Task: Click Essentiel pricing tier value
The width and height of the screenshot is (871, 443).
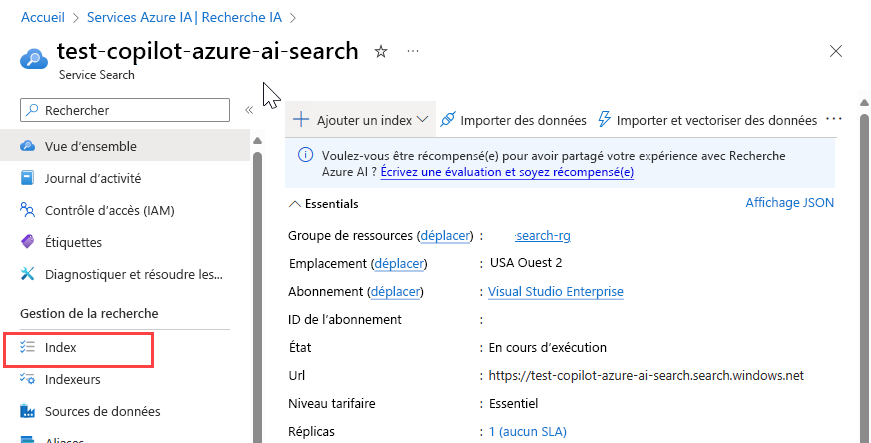Action: [x=513, y=404]
